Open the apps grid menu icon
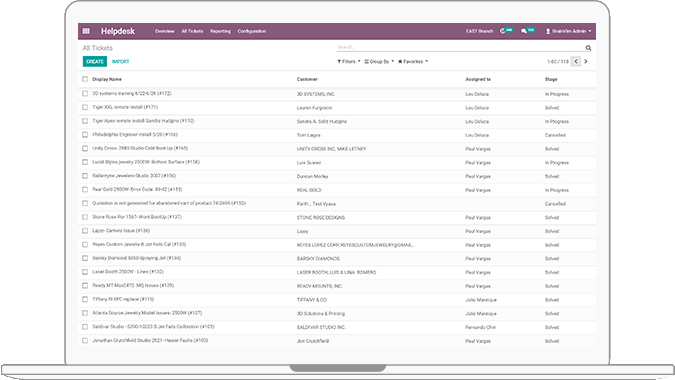675x380 pixels. (x=86, y=31)
